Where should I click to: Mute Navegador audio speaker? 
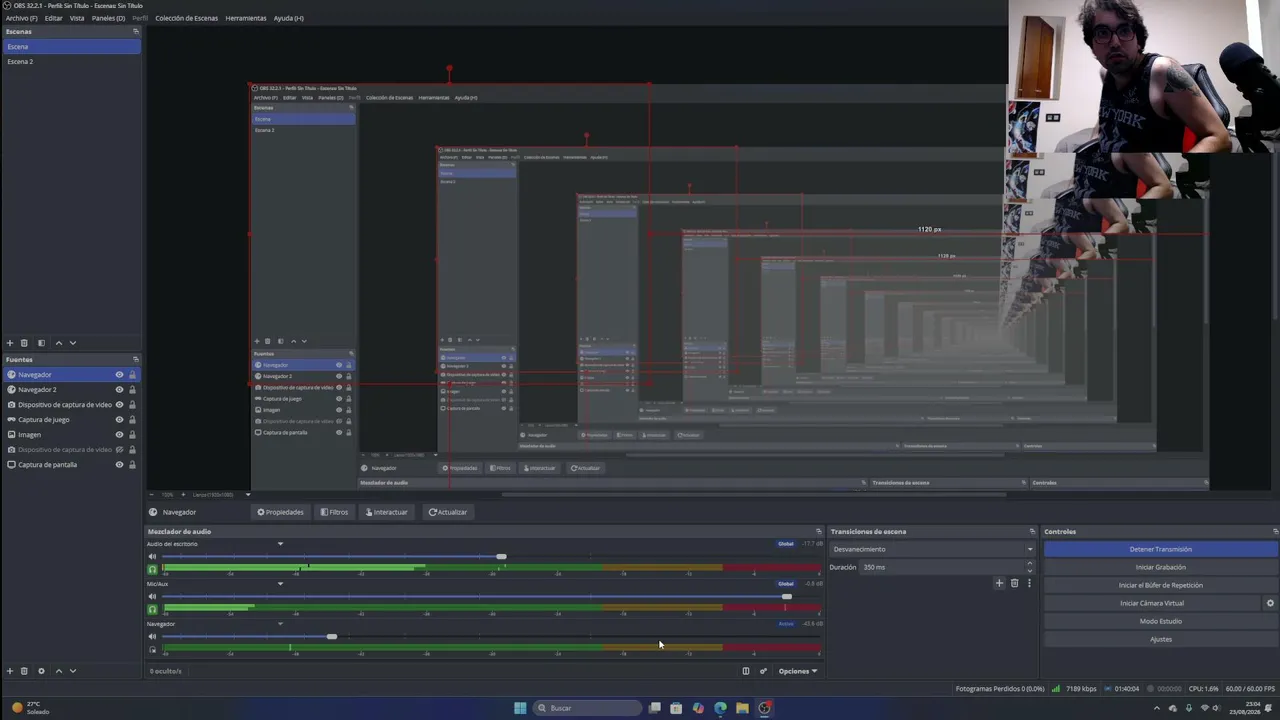(153, 636)
